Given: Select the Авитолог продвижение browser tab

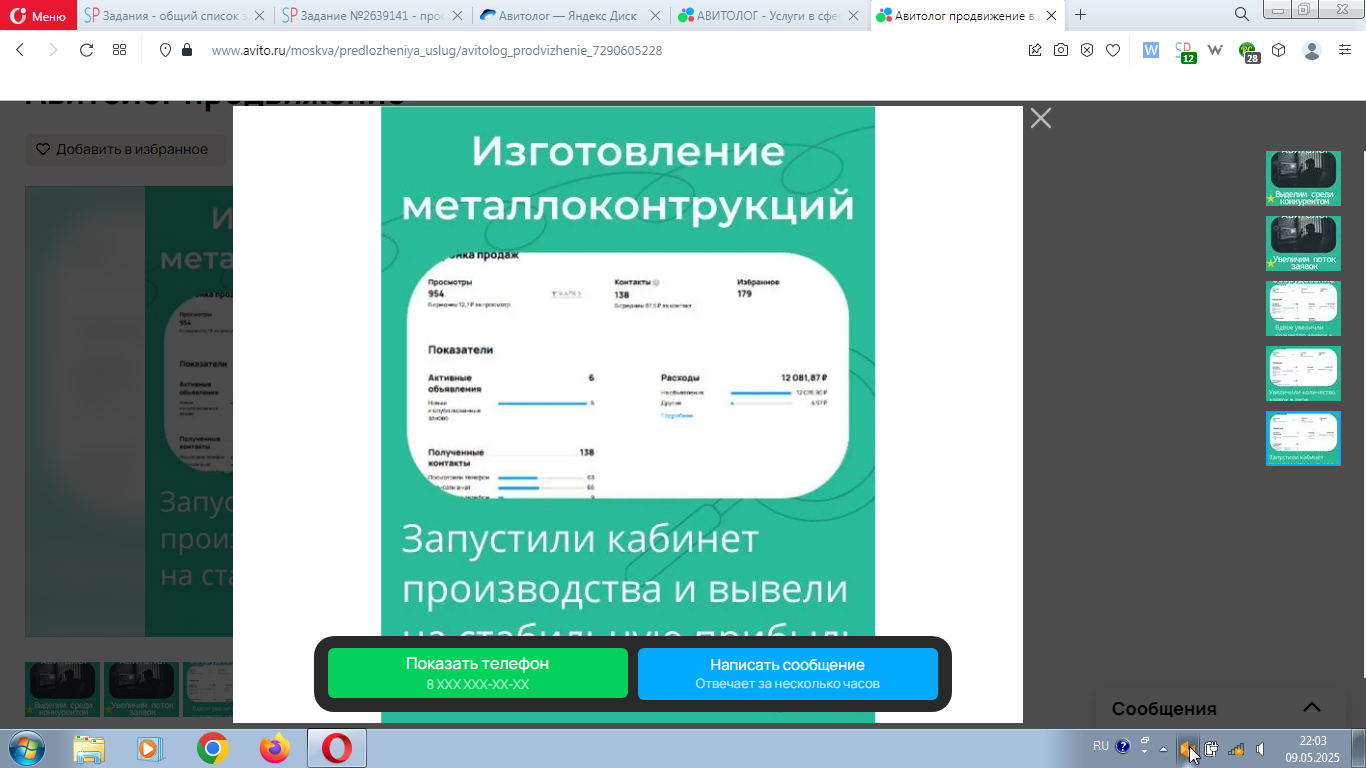Looking at the screenshot, I should point(967,15).
